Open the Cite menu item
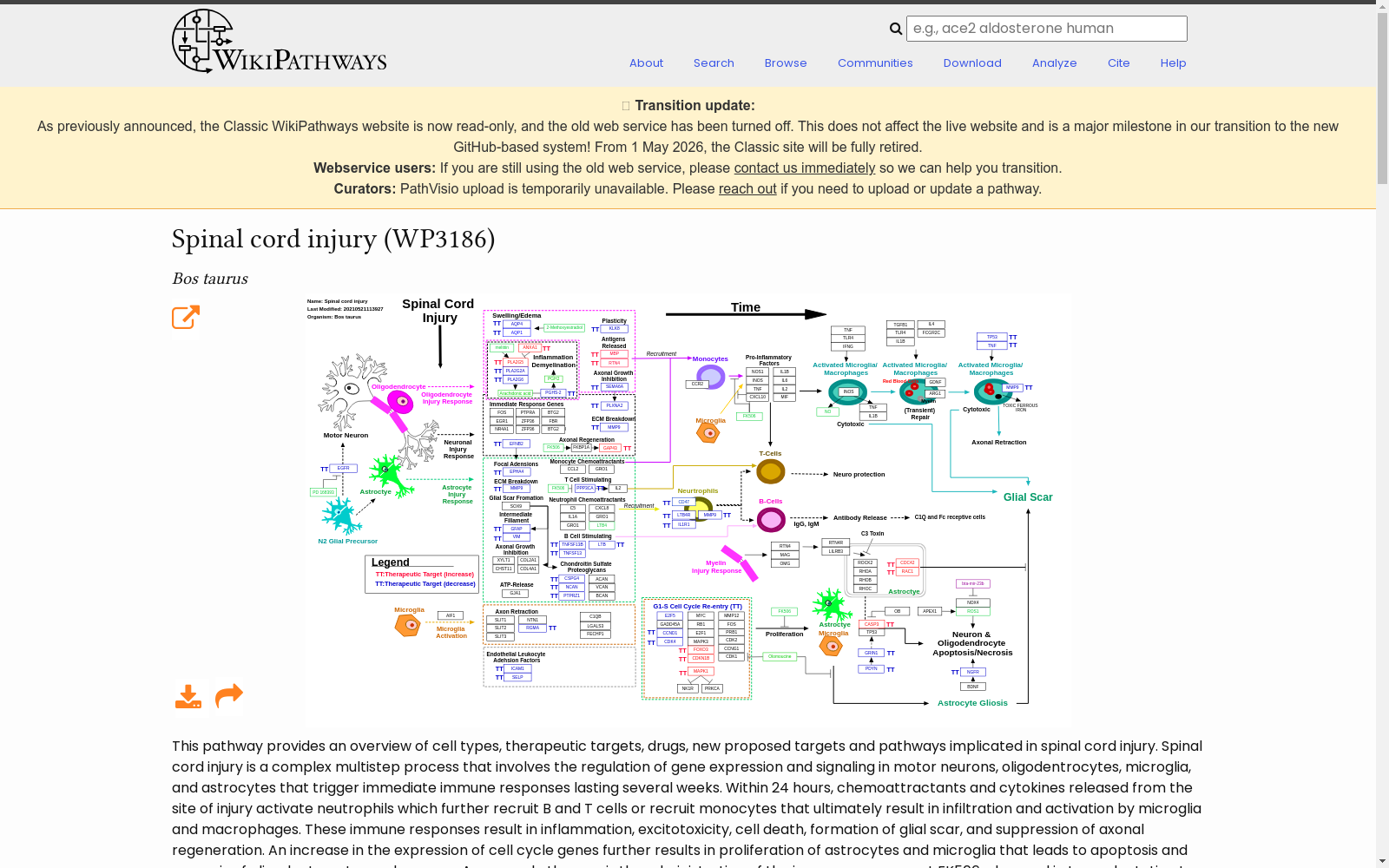 pyautogui.click(x=1119, y=63)
